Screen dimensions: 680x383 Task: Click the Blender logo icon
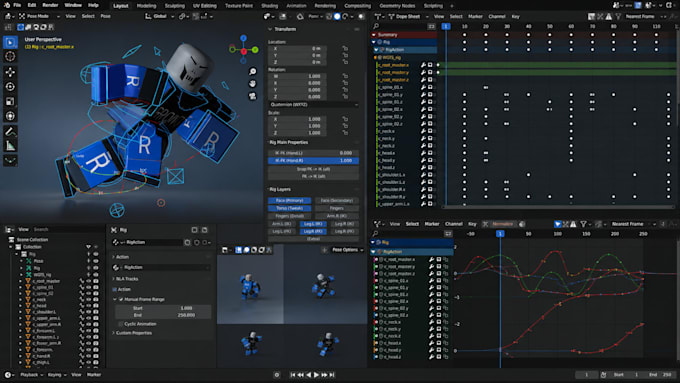coord(7,5)
